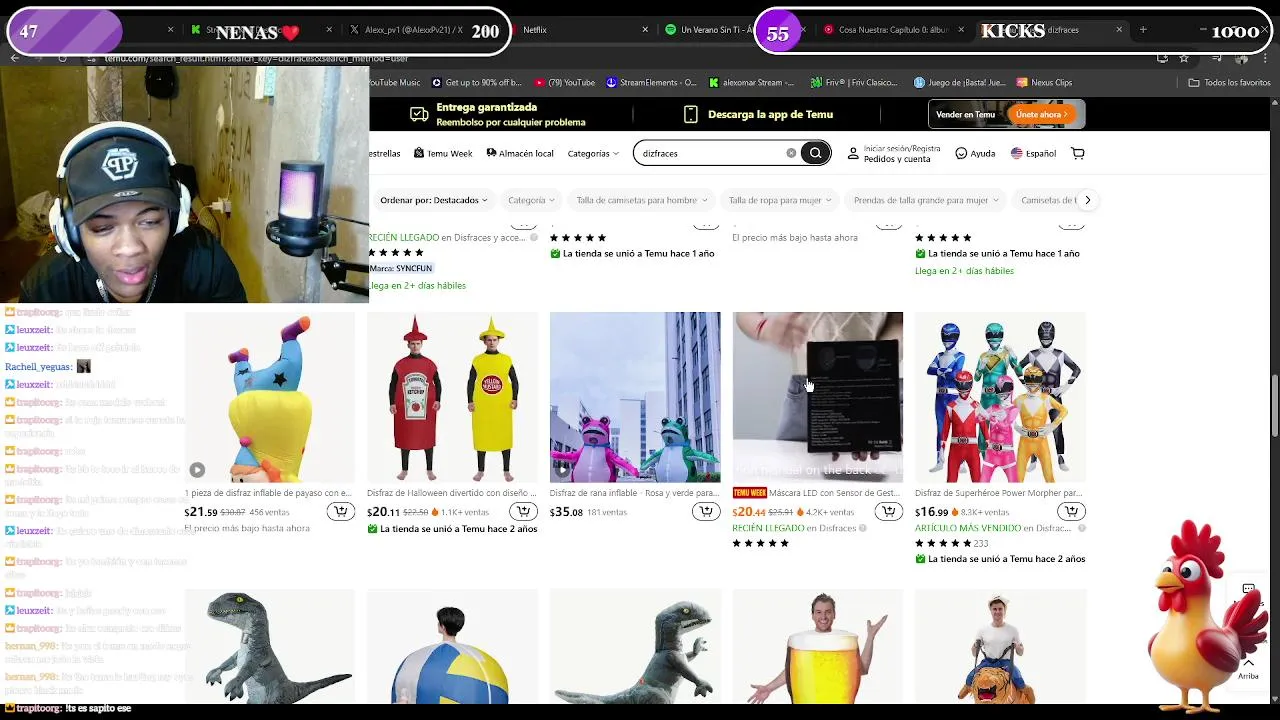1280x720 pixels.
Task: Open the 'Disfraz de rana inflable' product title
Action: [x=634, y=493]
